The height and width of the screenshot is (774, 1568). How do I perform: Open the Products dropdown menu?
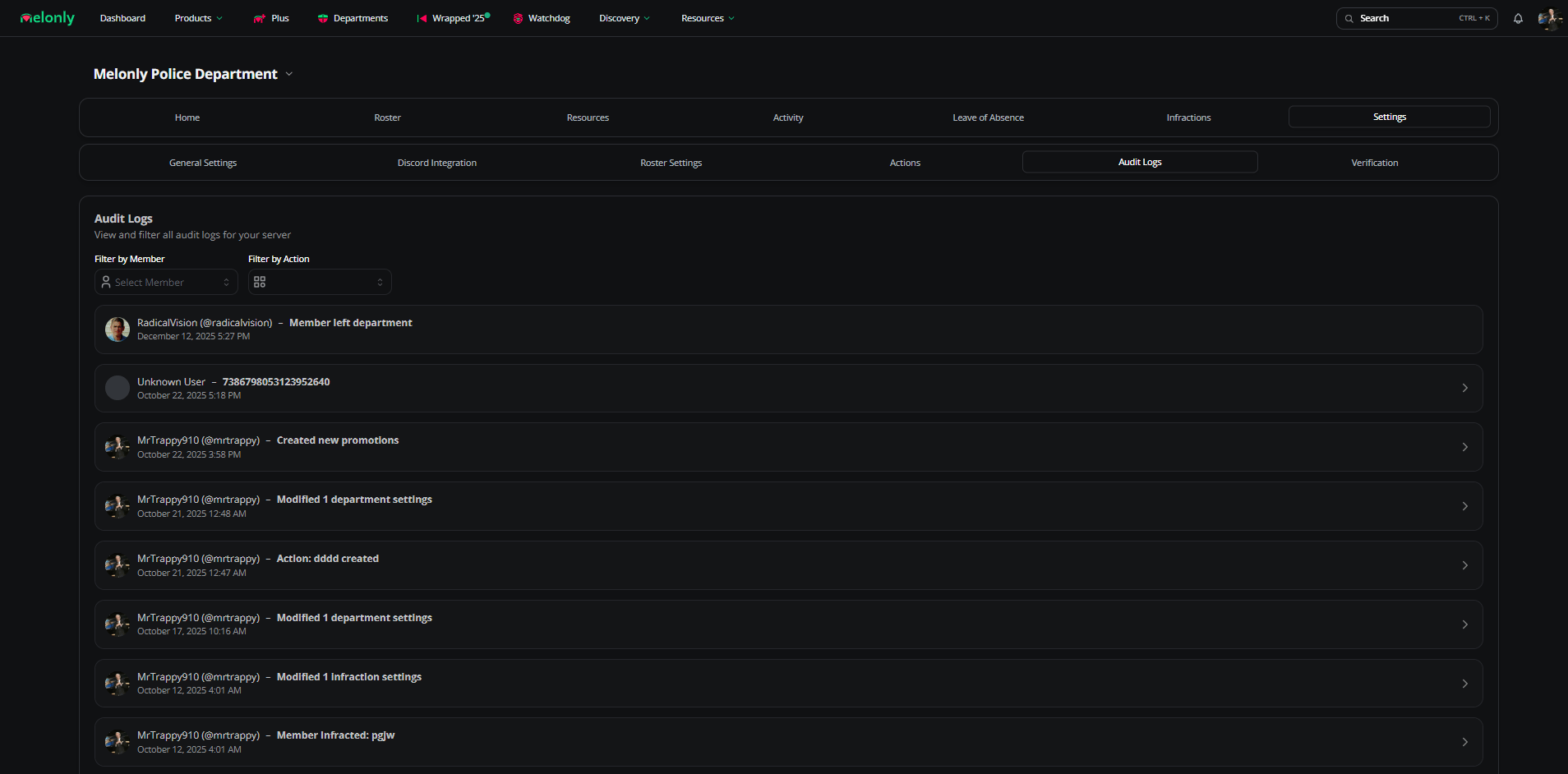[198, 18]
